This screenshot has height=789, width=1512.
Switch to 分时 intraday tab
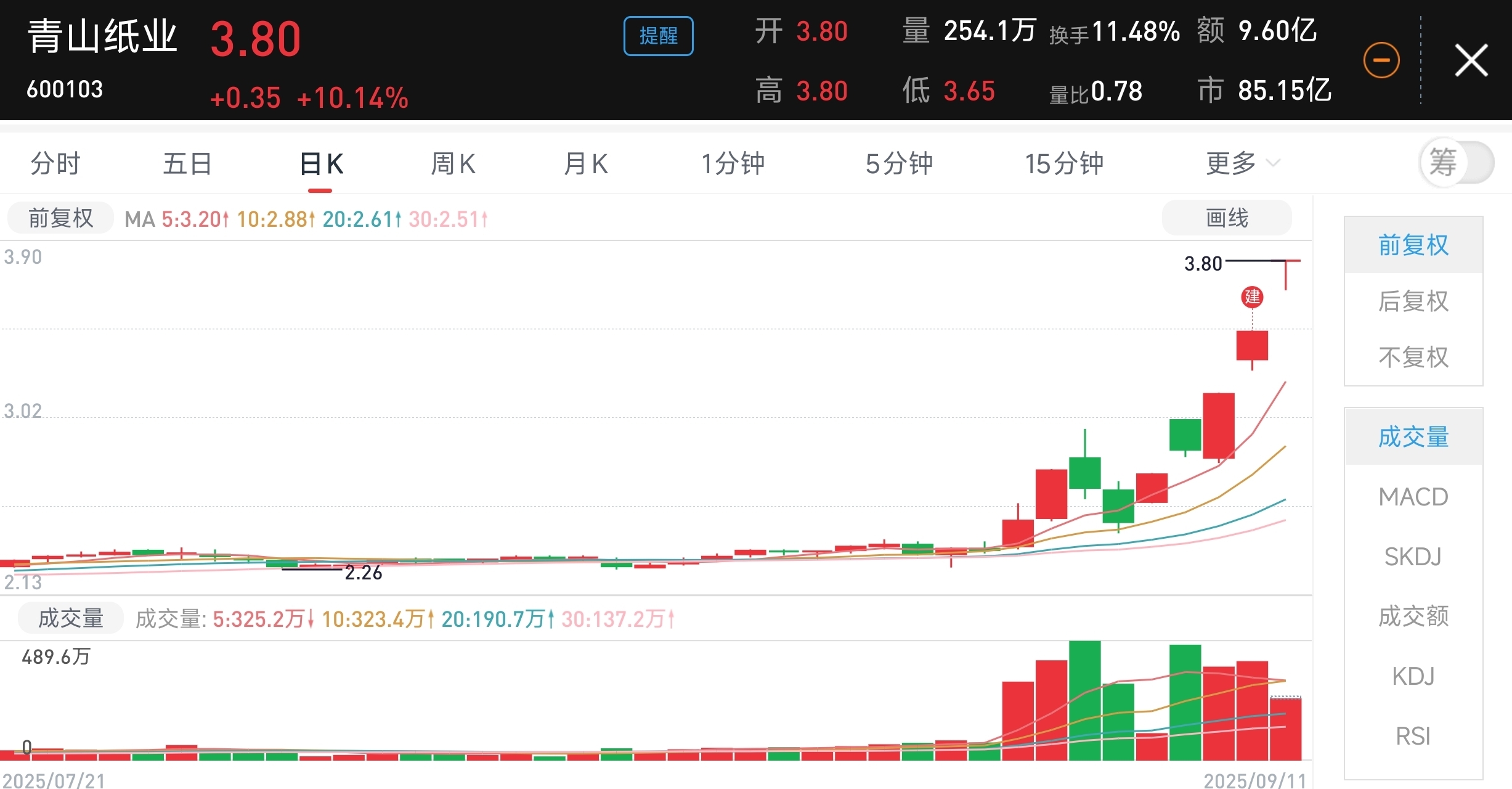point(55,163)
